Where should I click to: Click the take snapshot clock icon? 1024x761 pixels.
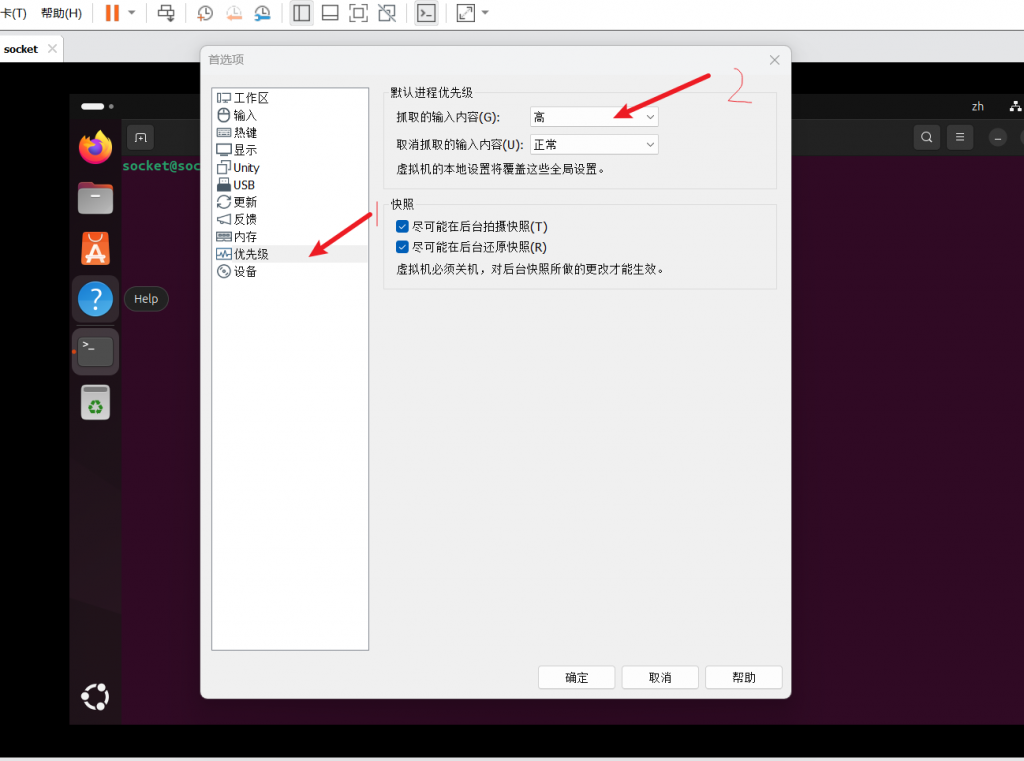tap(205, 13)
